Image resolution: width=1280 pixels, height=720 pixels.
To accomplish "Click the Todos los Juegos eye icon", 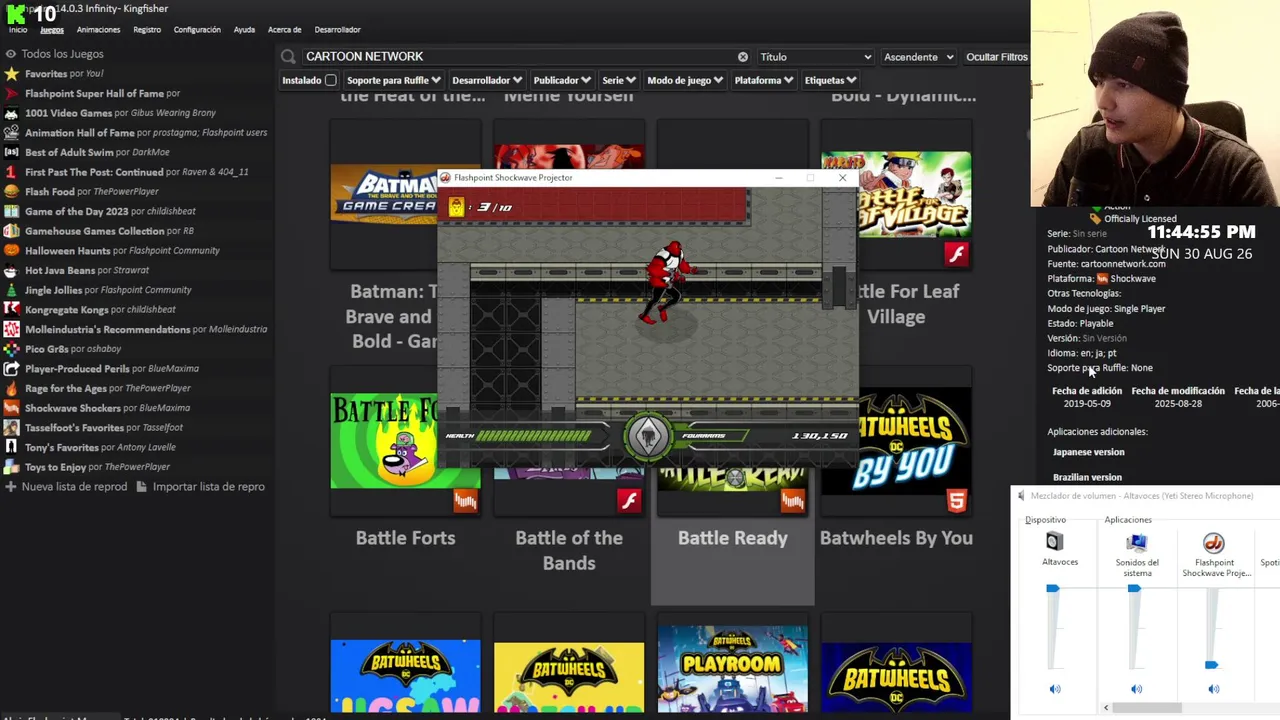I will point(11,54).
